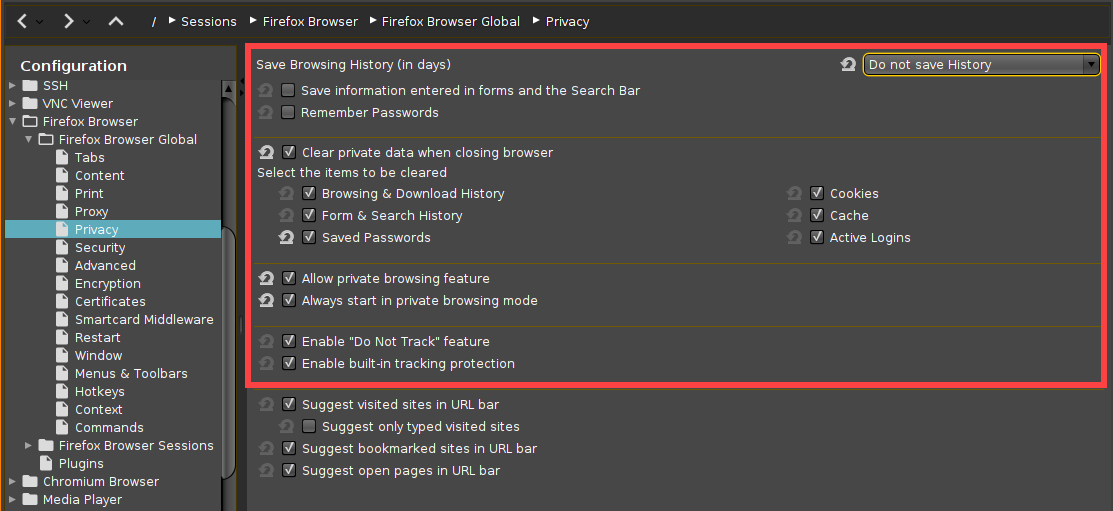Enable the Remember Passwords checkbox

(x=288, y=113)
